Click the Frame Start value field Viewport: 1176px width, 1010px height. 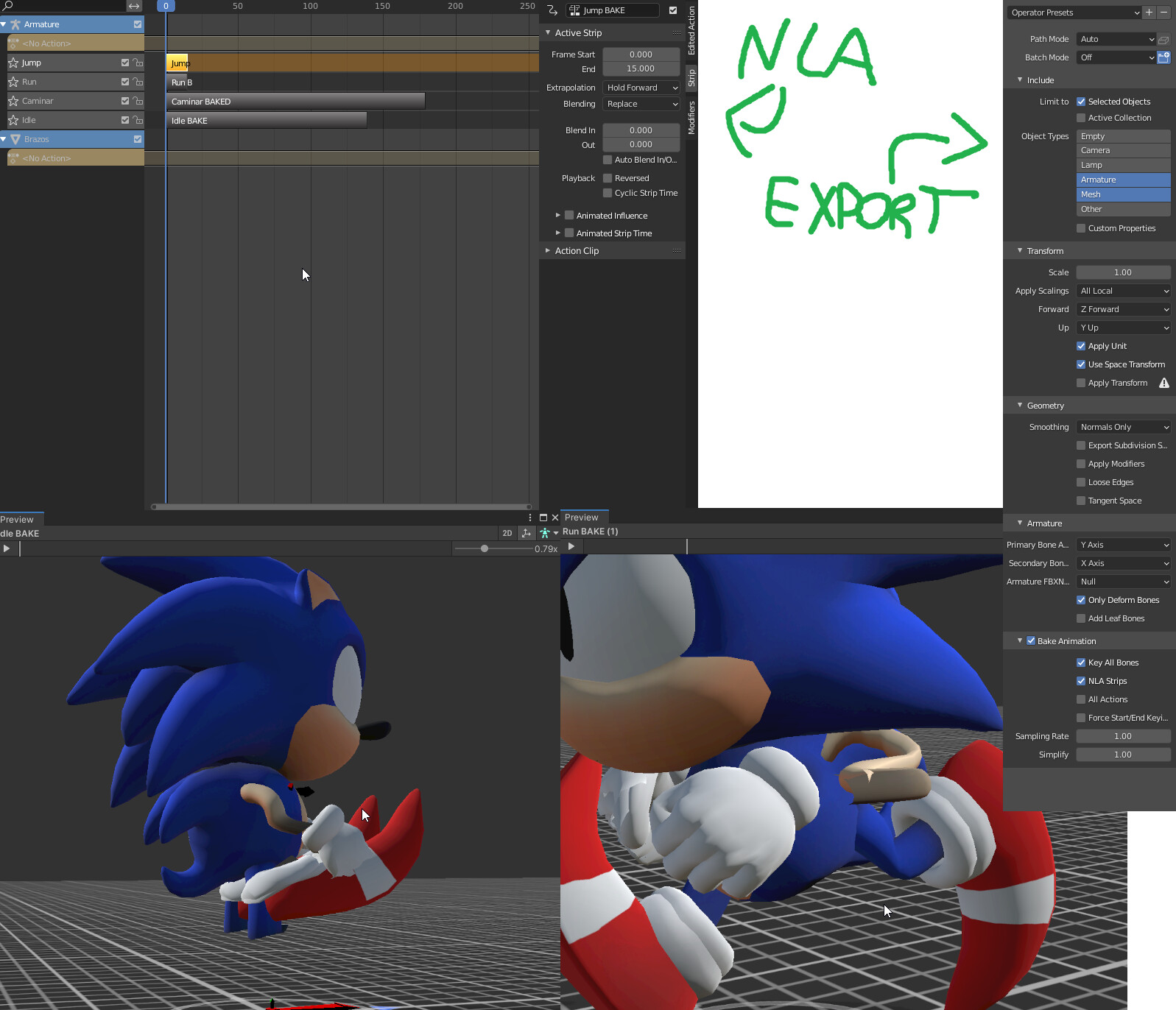pos(641,54)
